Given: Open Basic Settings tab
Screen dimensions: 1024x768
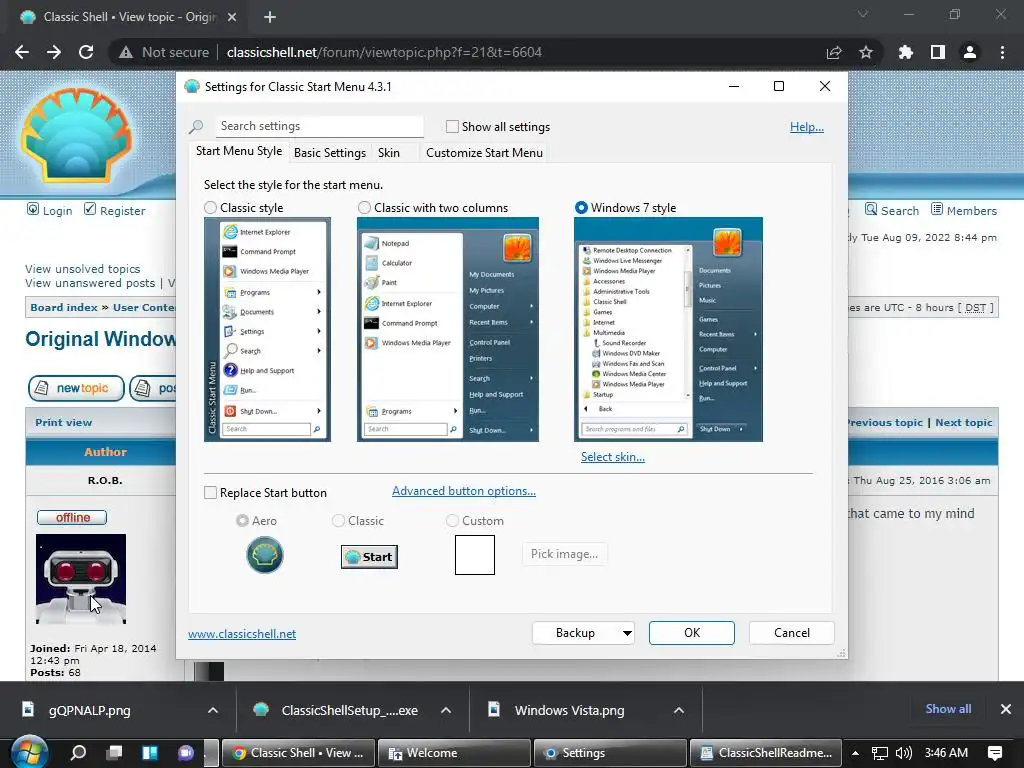Looking at the screenshot, I should [330, 153].
